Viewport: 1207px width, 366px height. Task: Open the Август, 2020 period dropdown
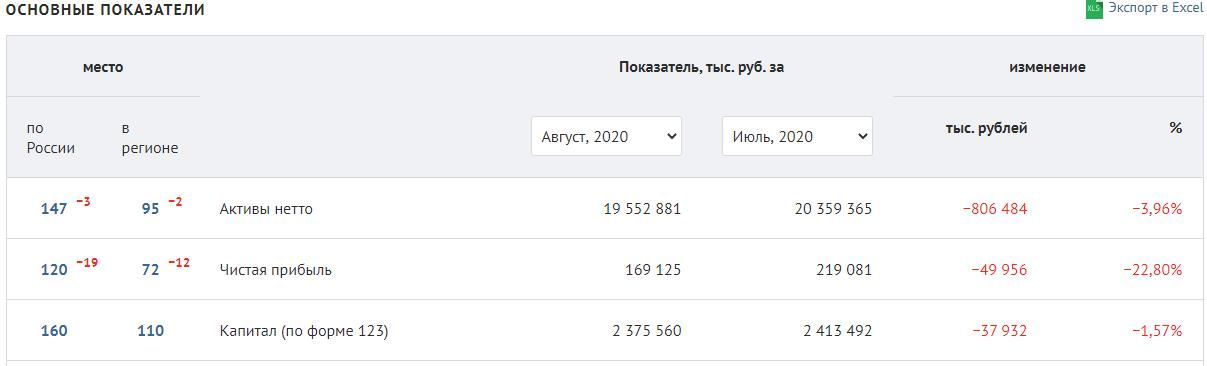606,136
